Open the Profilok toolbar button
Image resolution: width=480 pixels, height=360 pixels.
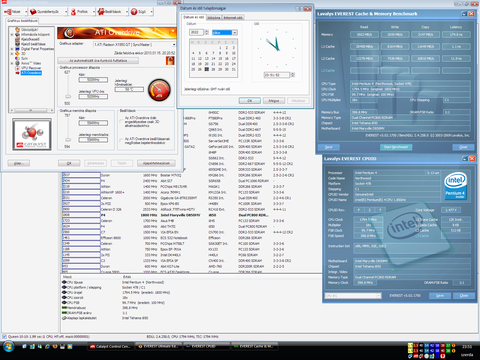coord(80,12)
